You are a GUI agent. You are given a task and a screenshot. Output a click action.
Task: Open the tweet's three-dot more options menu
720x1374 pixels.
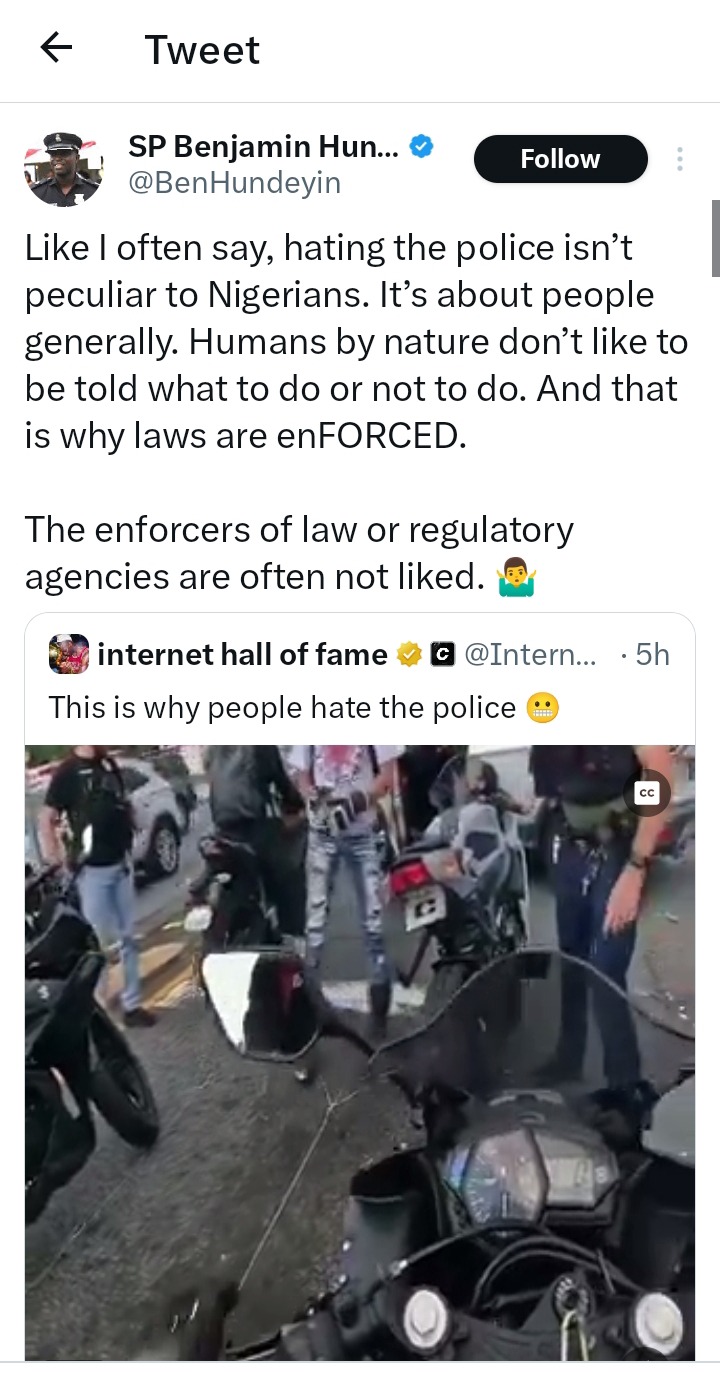click(x=679, y=159)
